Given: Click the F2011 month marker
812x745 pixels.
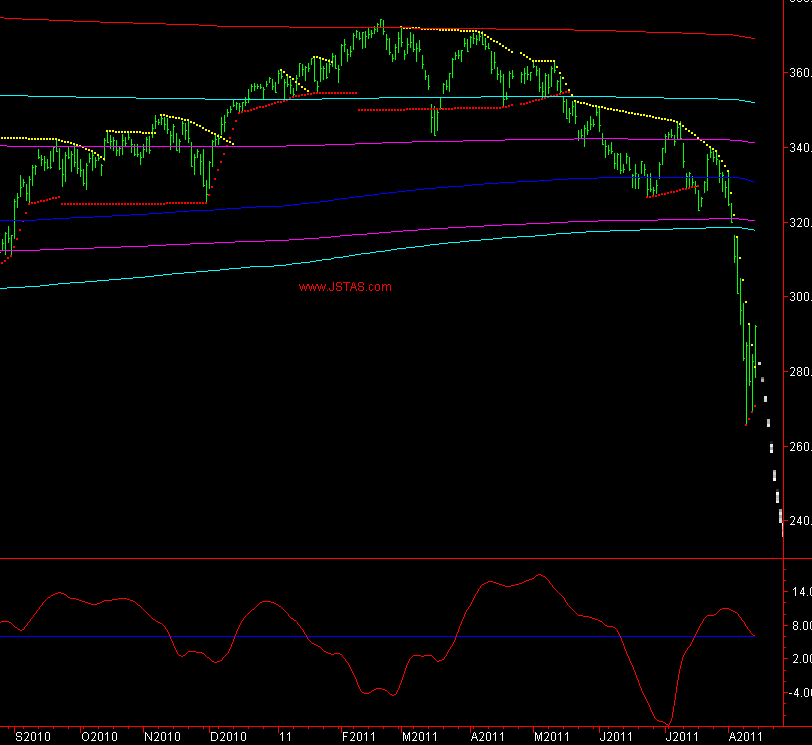Looking at the screenshot, I should (358, 737).
